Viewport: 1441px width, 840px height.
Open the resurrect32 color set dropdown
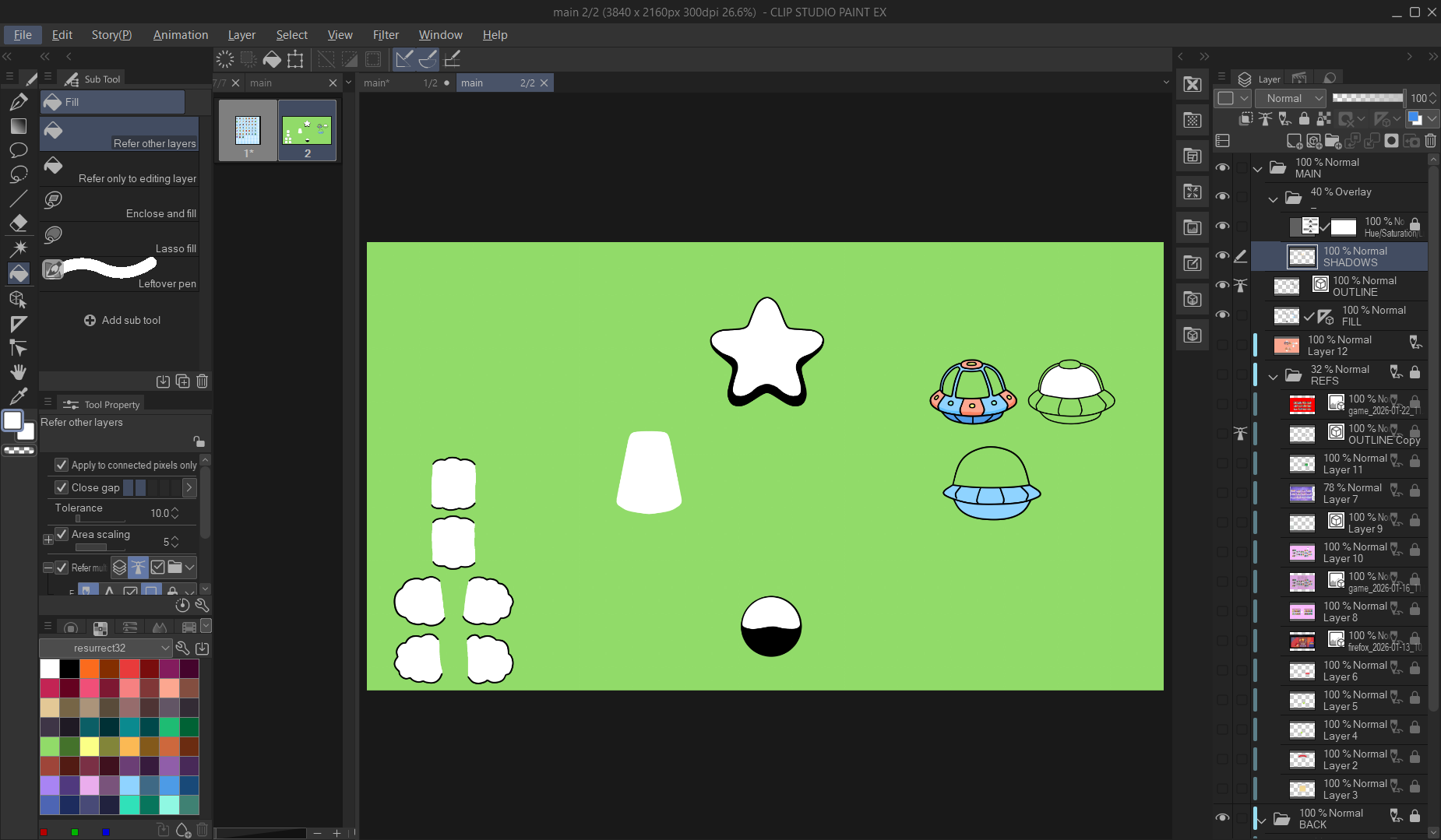(105, 648)
